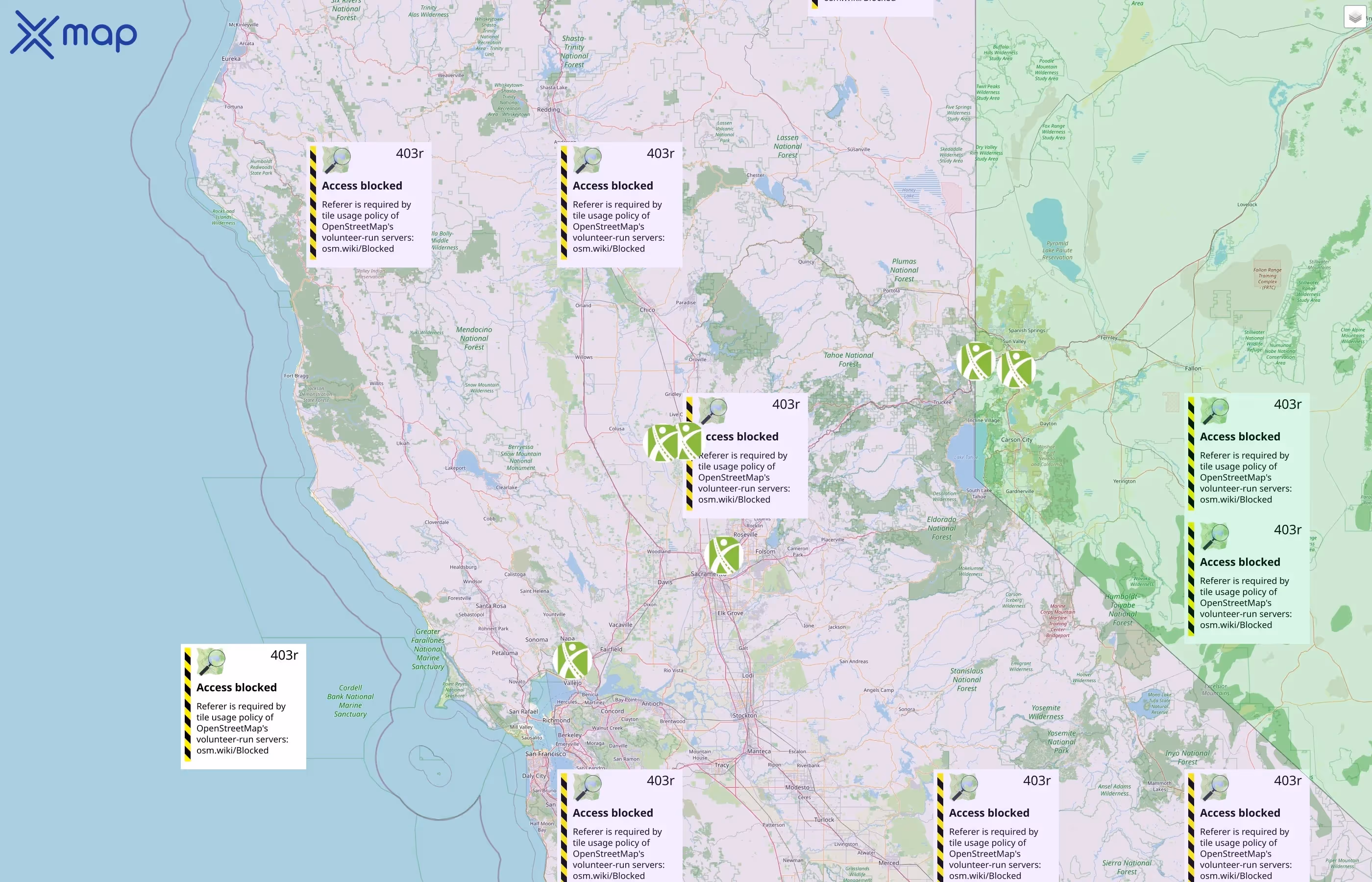
Task: Click the Petaluma label
Action: 505,653
